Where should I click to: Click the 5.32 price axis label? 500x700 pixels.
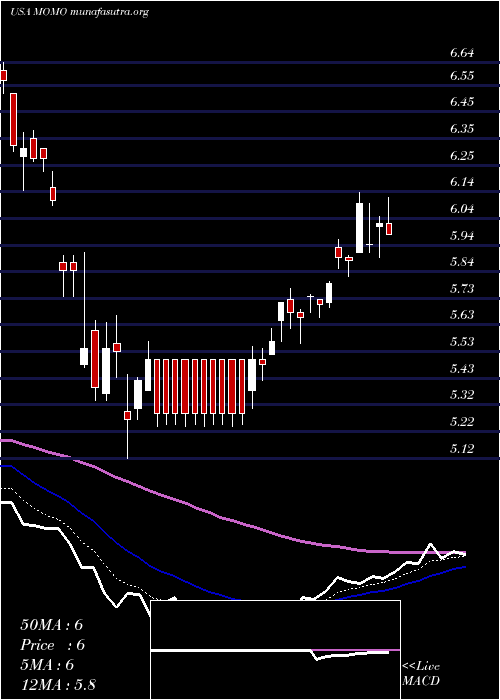(x=462, y=395)
